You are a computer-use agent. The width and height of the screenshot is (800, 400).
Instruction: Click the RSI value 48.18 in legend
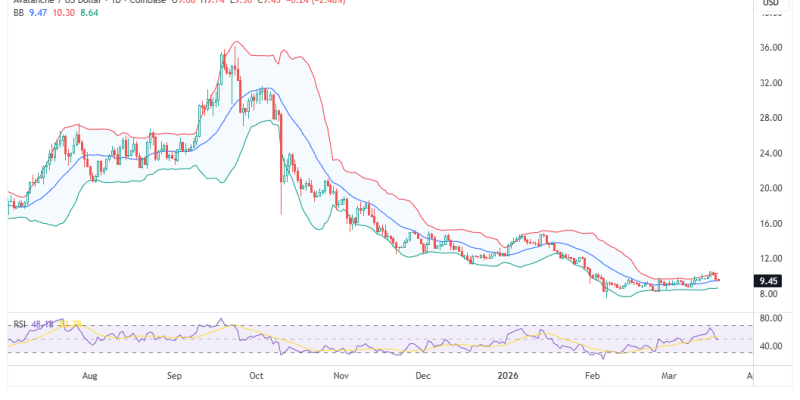coord(44,324)
